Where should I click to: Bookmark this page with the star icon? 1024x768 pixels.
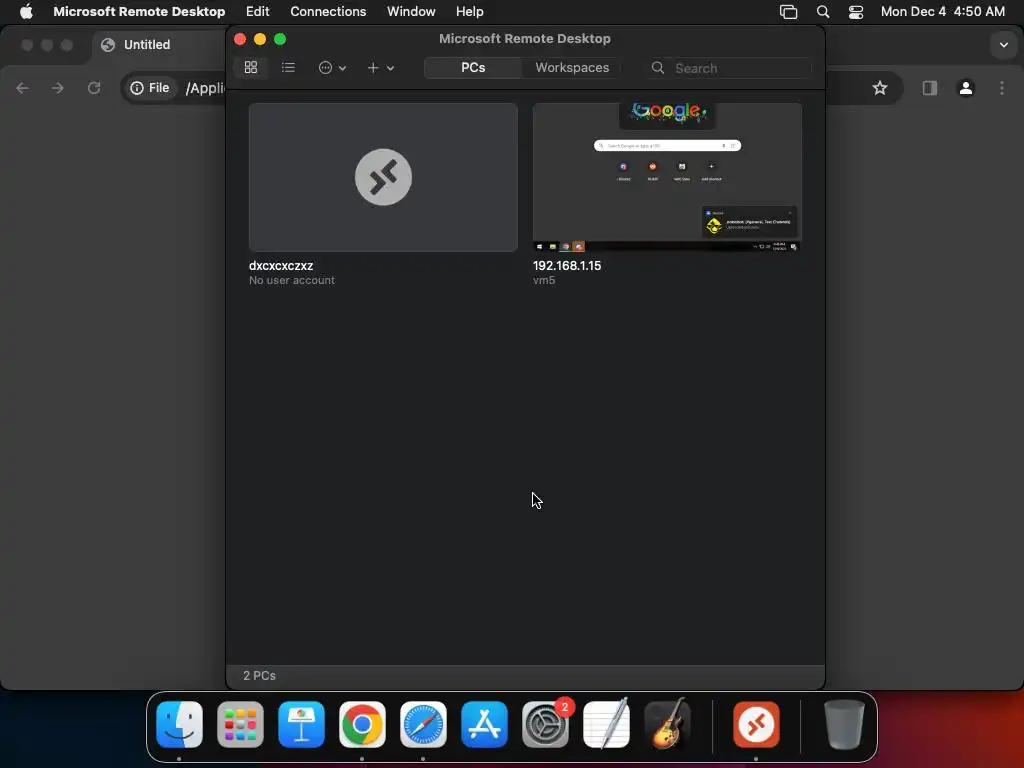pyautogui.click(x=880, y=88)
